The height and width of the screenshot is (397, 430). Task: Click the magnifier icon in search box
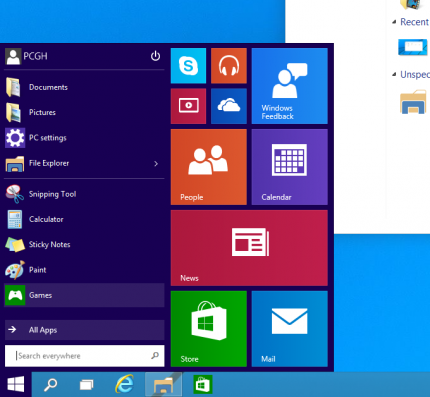155,356
